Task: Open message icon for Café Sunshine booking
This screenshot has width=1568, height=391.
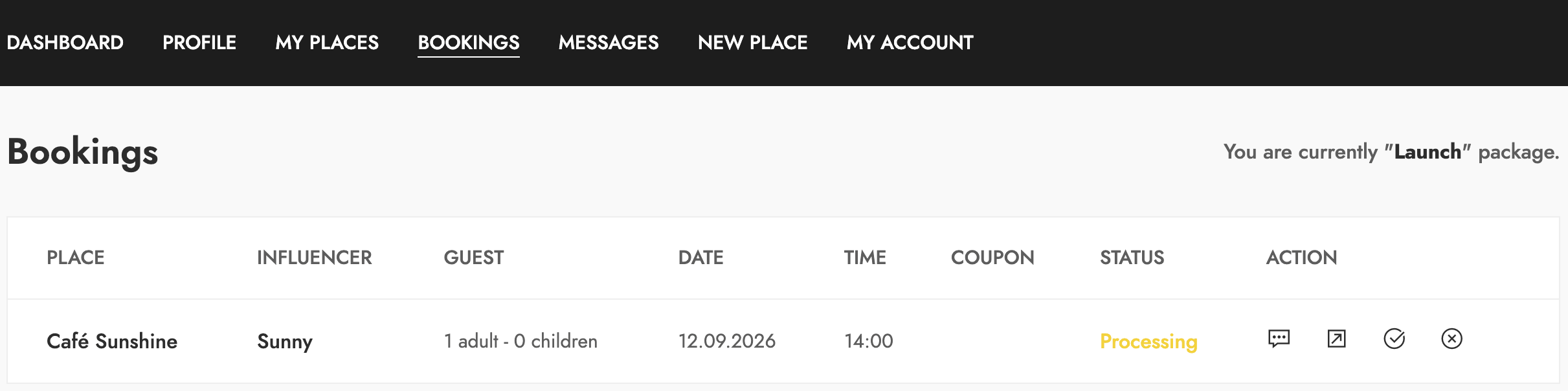Action: [x=1279, y=339]
